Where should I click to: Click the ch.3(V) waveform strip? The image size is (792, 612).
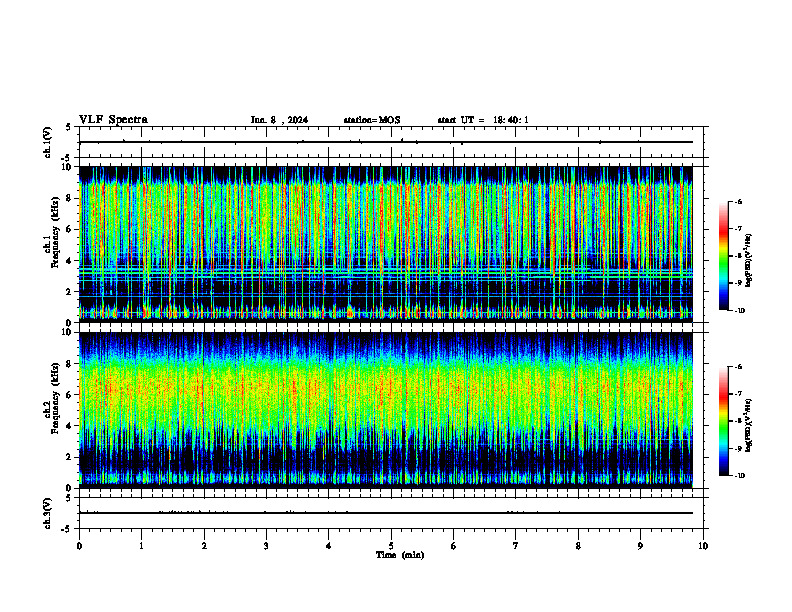click(391, 513)
